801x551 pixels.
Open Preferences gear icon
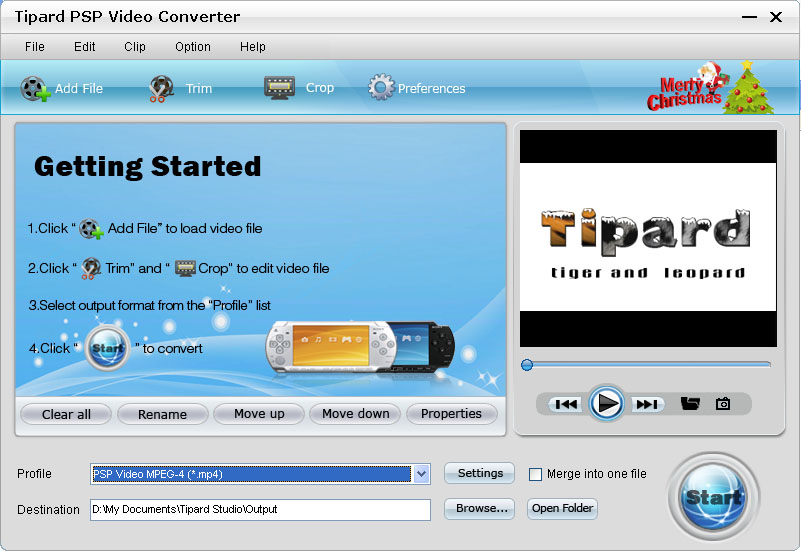[381, 87]
